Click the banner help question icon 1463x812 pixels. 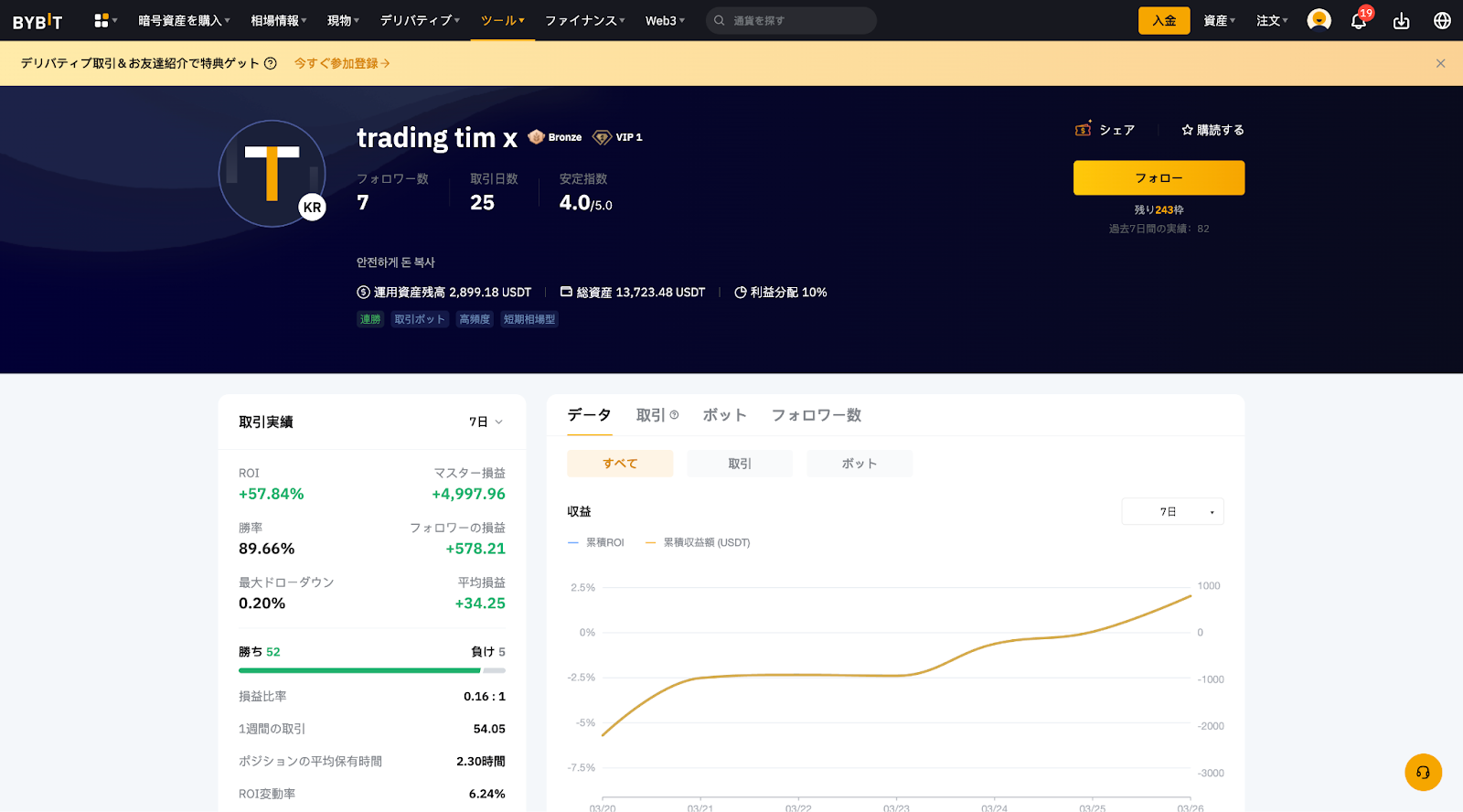[x=270, y=63]
